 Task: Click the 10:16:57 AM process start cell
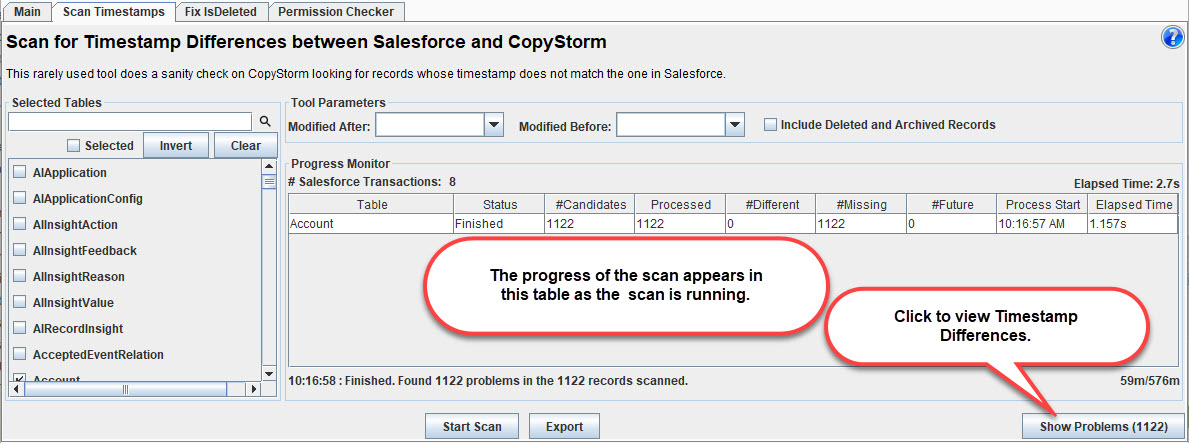(1042, 224)
